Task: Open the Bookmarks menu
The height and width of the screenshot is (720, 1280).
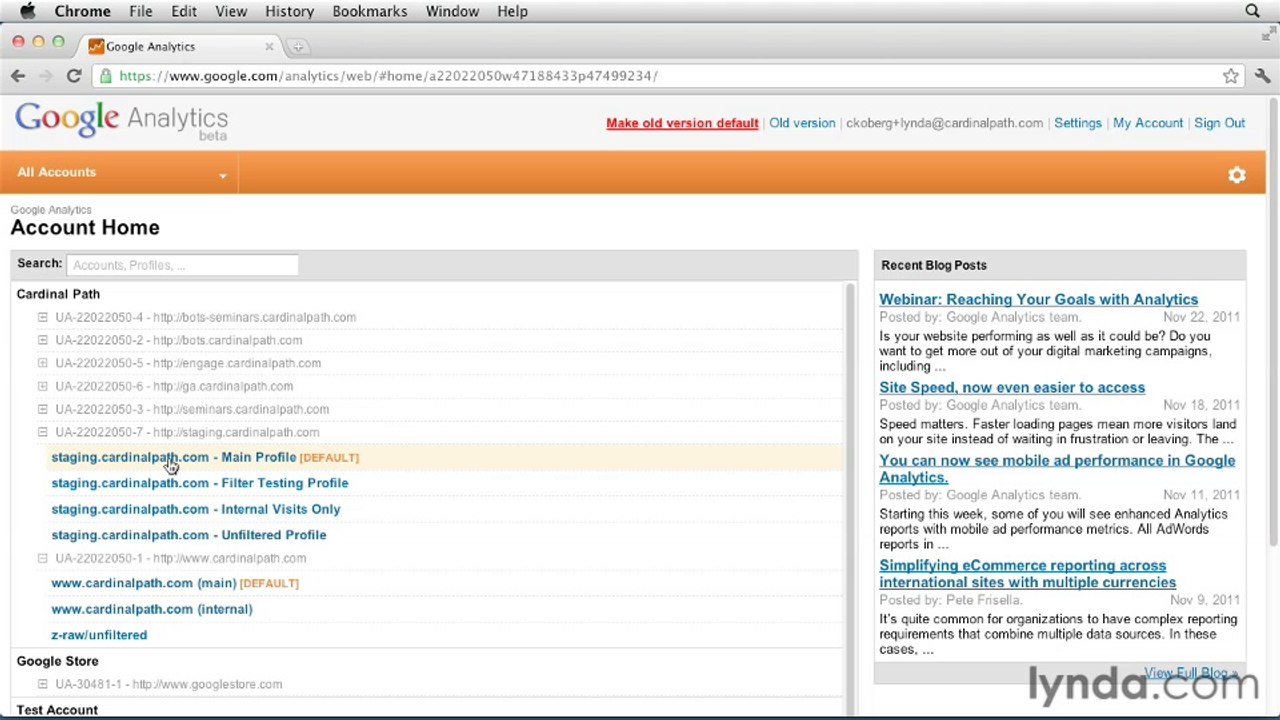Action: pyautogui.click(x=370, y=11)
